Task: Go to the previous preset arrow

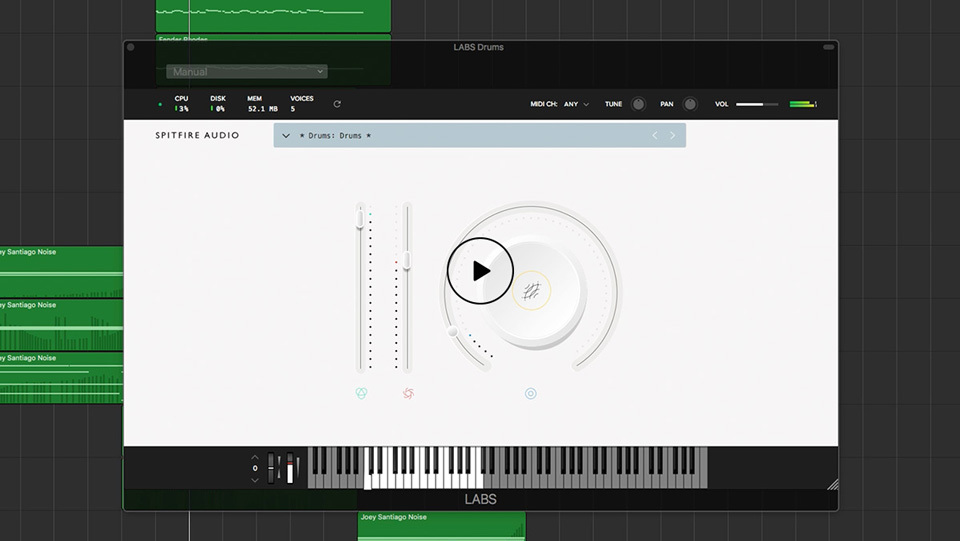Action: coord(654,135)
